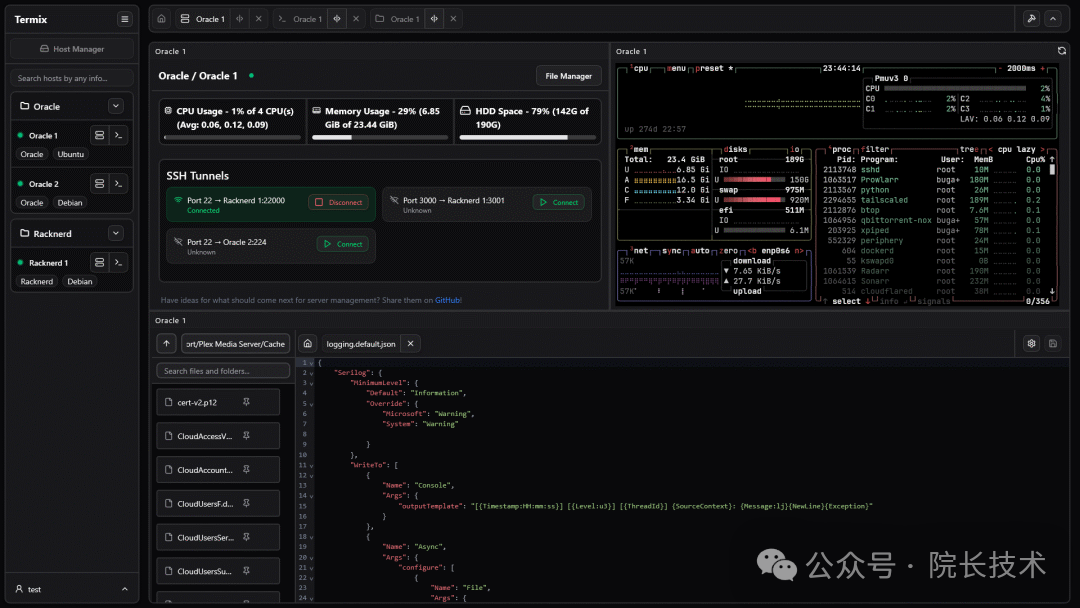Refresh the Oracle 1 terminal pane

(1062, 51)
